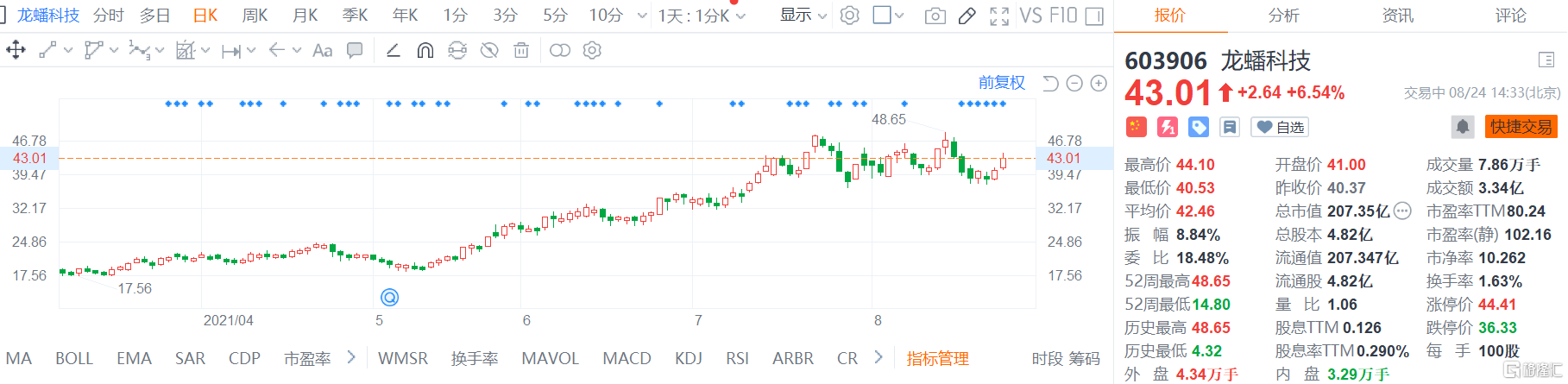The width and height of the screenshot is (1568, 384).
Task: Expand arrow annotation tool options
Action: coord(297,50)
